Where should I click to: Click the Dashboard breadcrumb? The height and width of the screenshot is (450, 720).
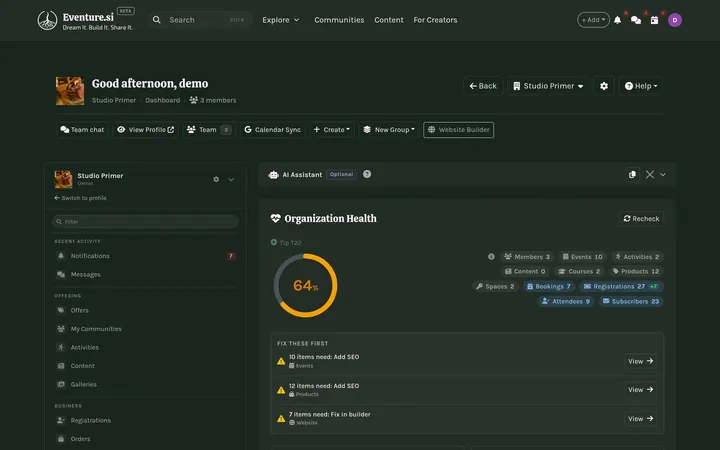coord(163,100)
